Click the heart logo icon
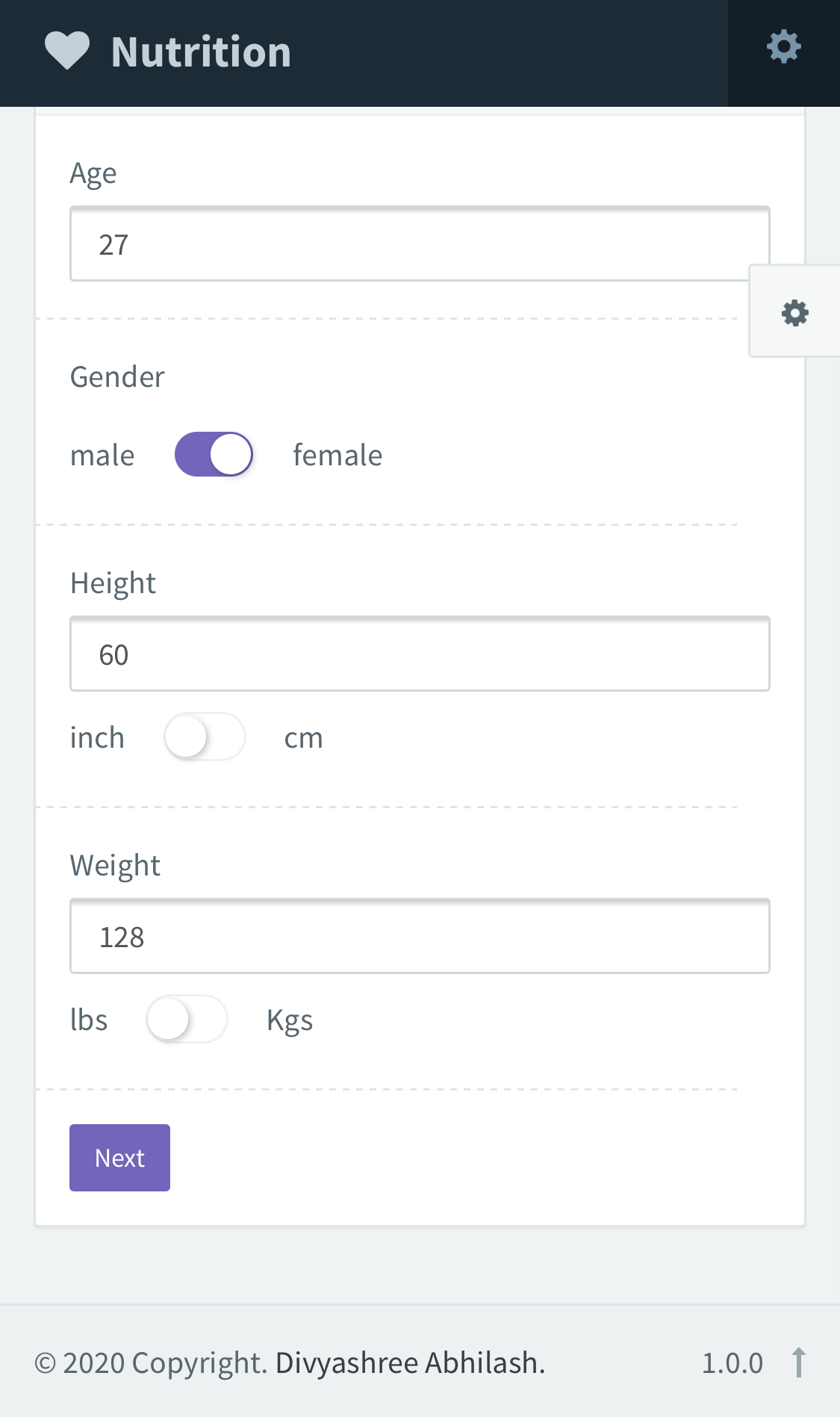Image resolution: width=840 pixels, height=1417 pixels. pyautogui.click(x=67, y=52)
